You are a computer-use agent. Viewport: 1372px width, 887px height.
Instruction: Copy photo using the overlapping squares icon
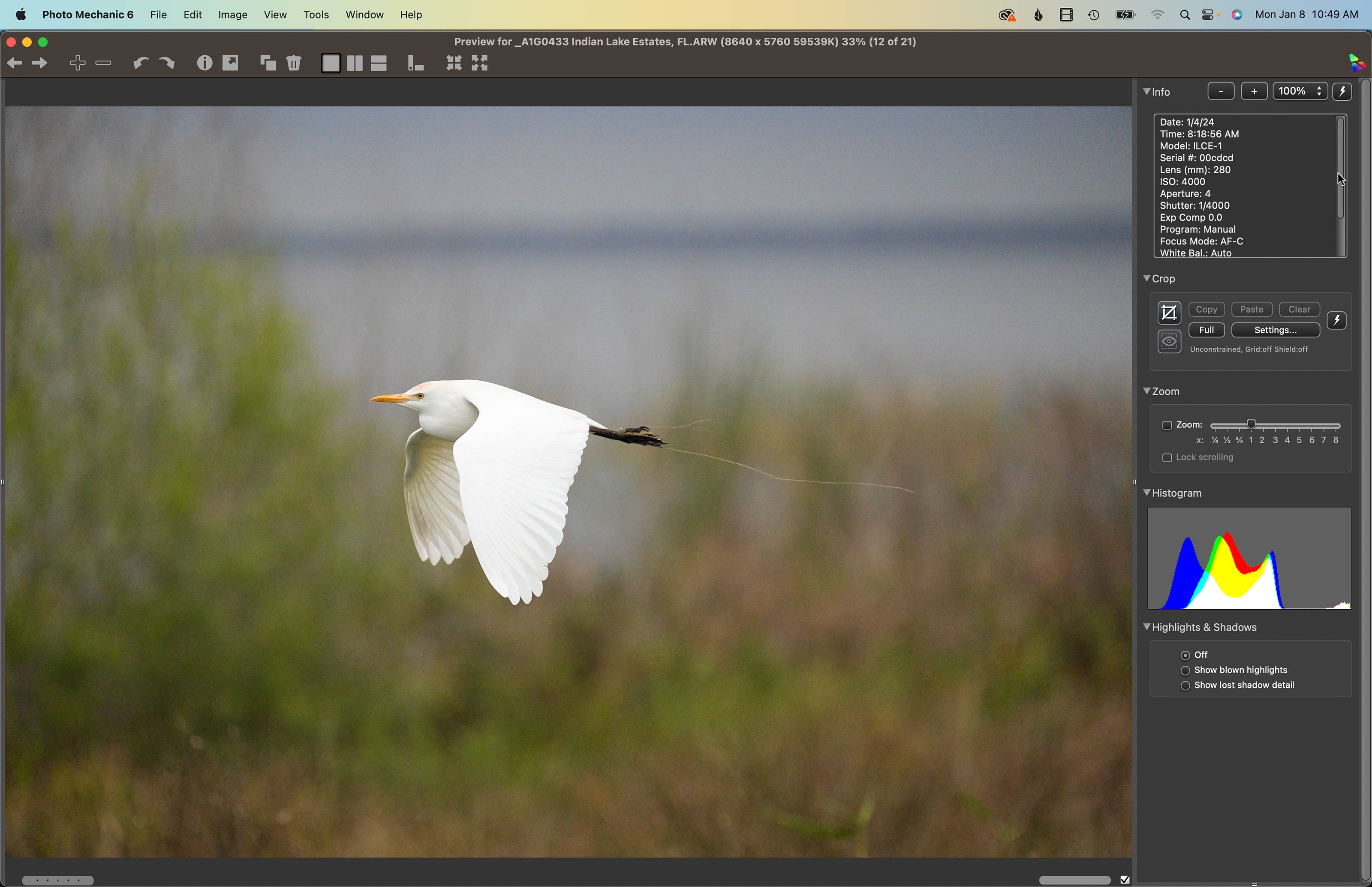[x=268, y=63]
